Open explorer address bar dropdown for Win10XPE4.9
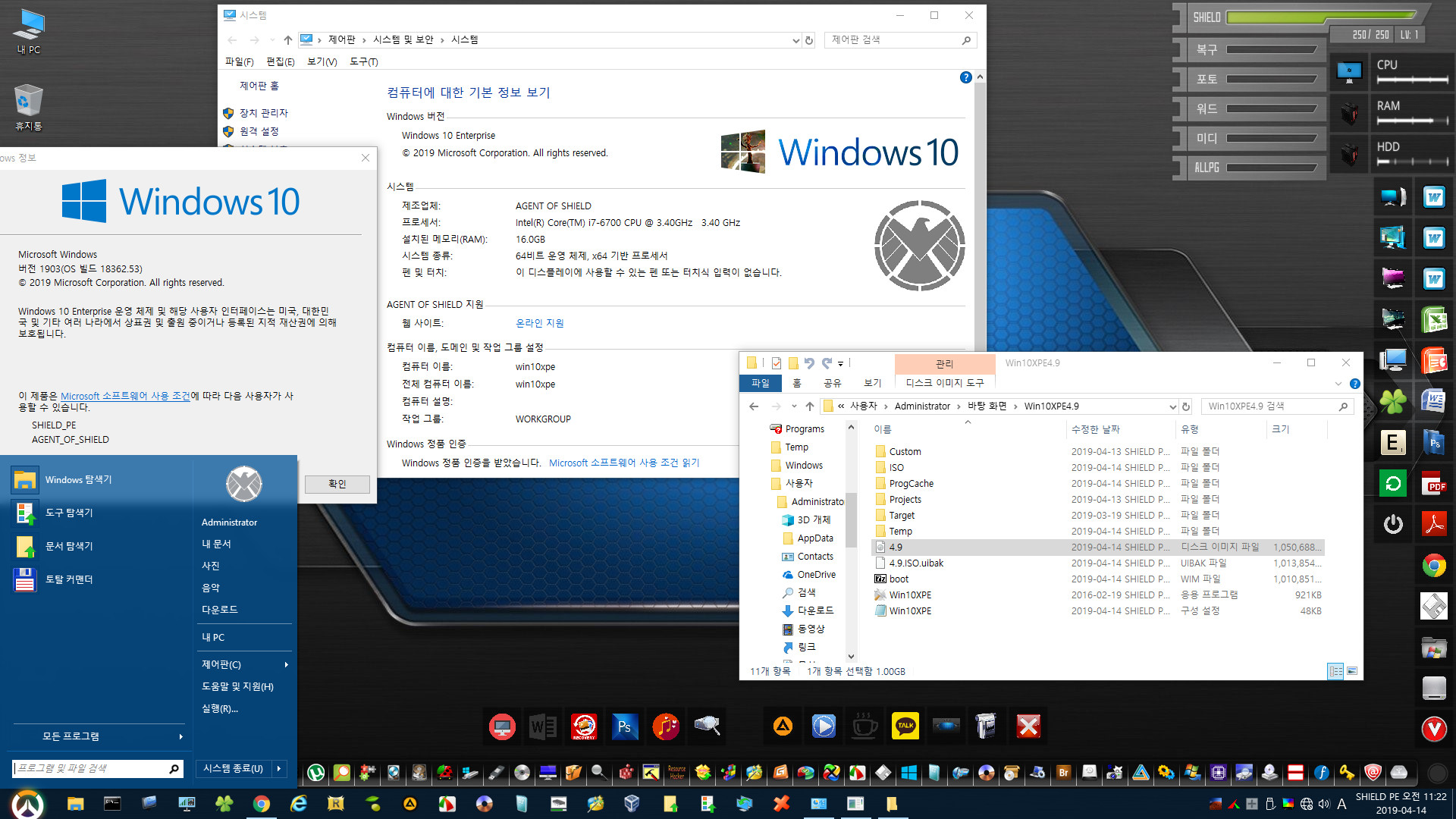 [x=1172, y=406]
